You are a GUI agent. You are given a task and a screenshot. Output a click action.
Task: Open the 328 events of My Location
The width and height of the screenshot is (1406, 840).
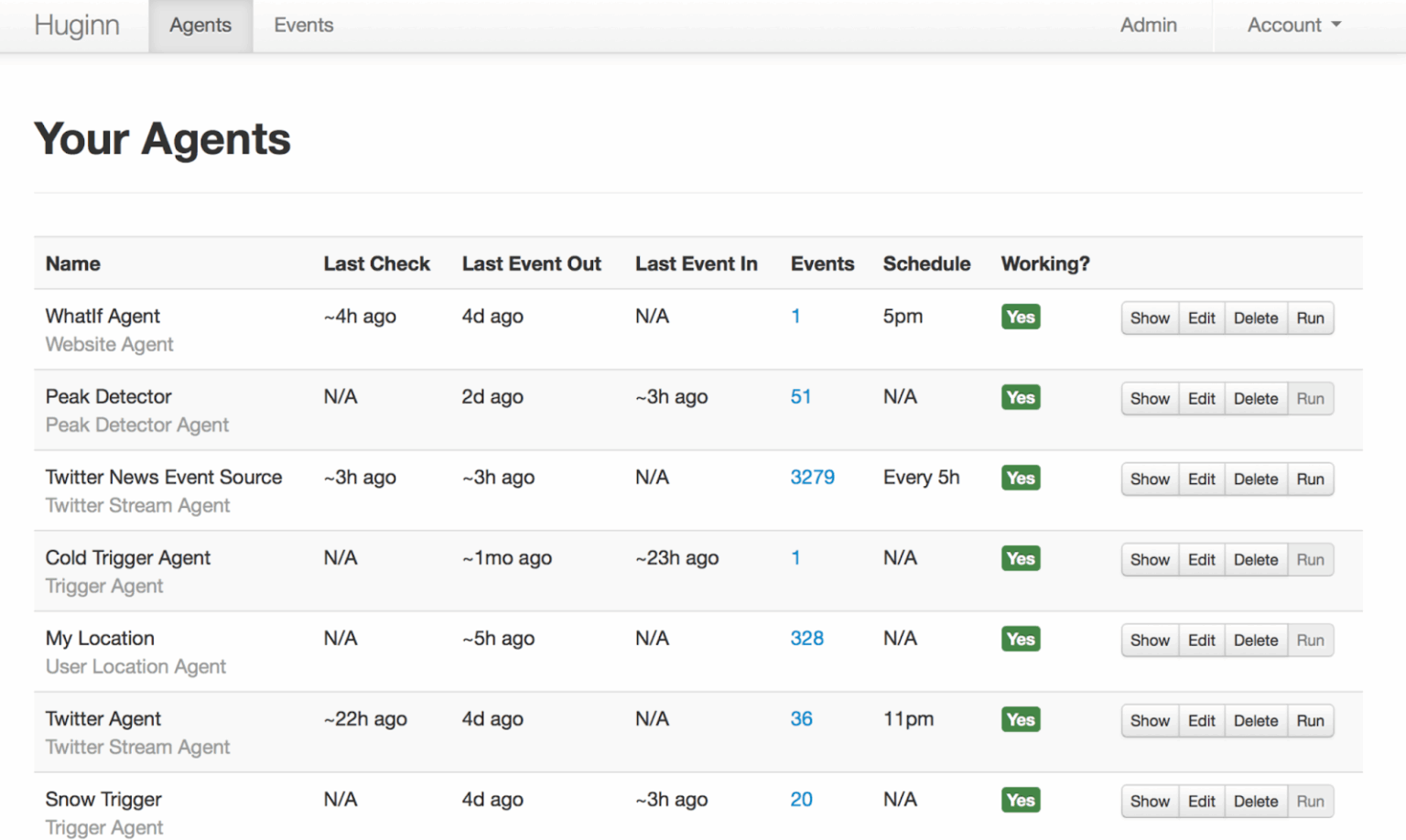[806, 638]
